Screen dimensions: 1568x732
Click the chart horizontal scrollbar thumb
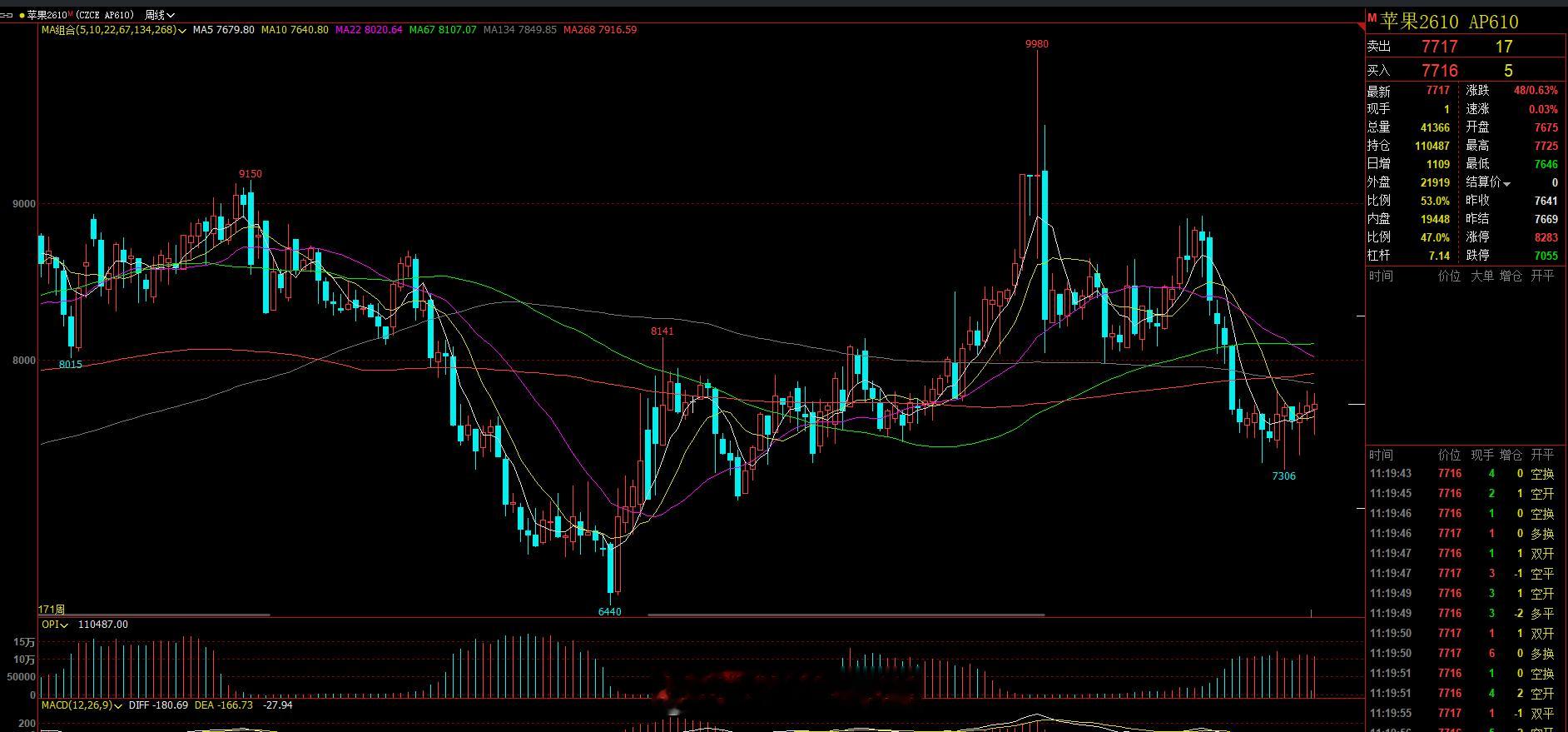pyautogui.click(x=846, y=615)
